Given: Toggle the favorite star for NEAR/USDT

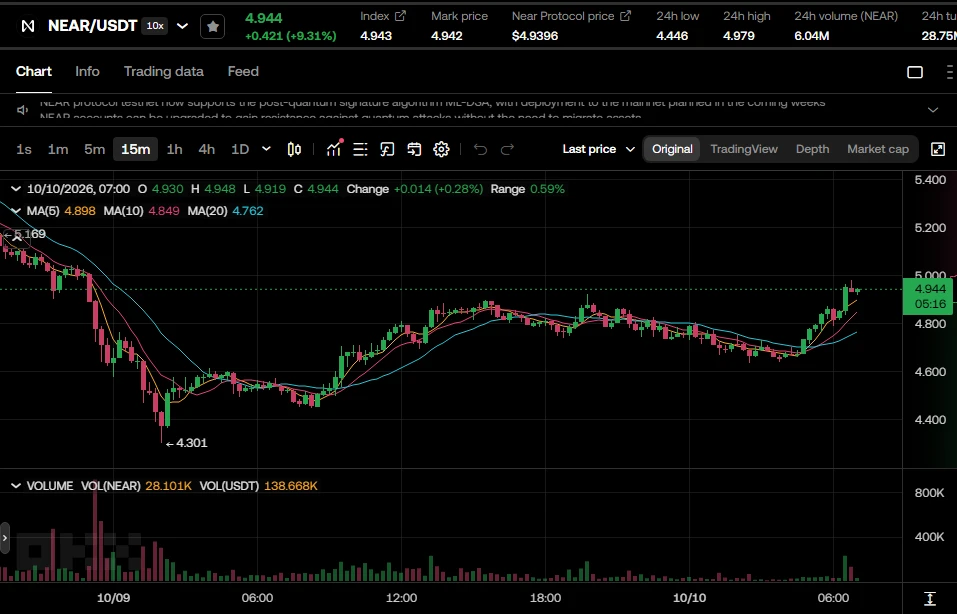Looking at the screenshot, I should pyautogui.click(x=212, y=26).
